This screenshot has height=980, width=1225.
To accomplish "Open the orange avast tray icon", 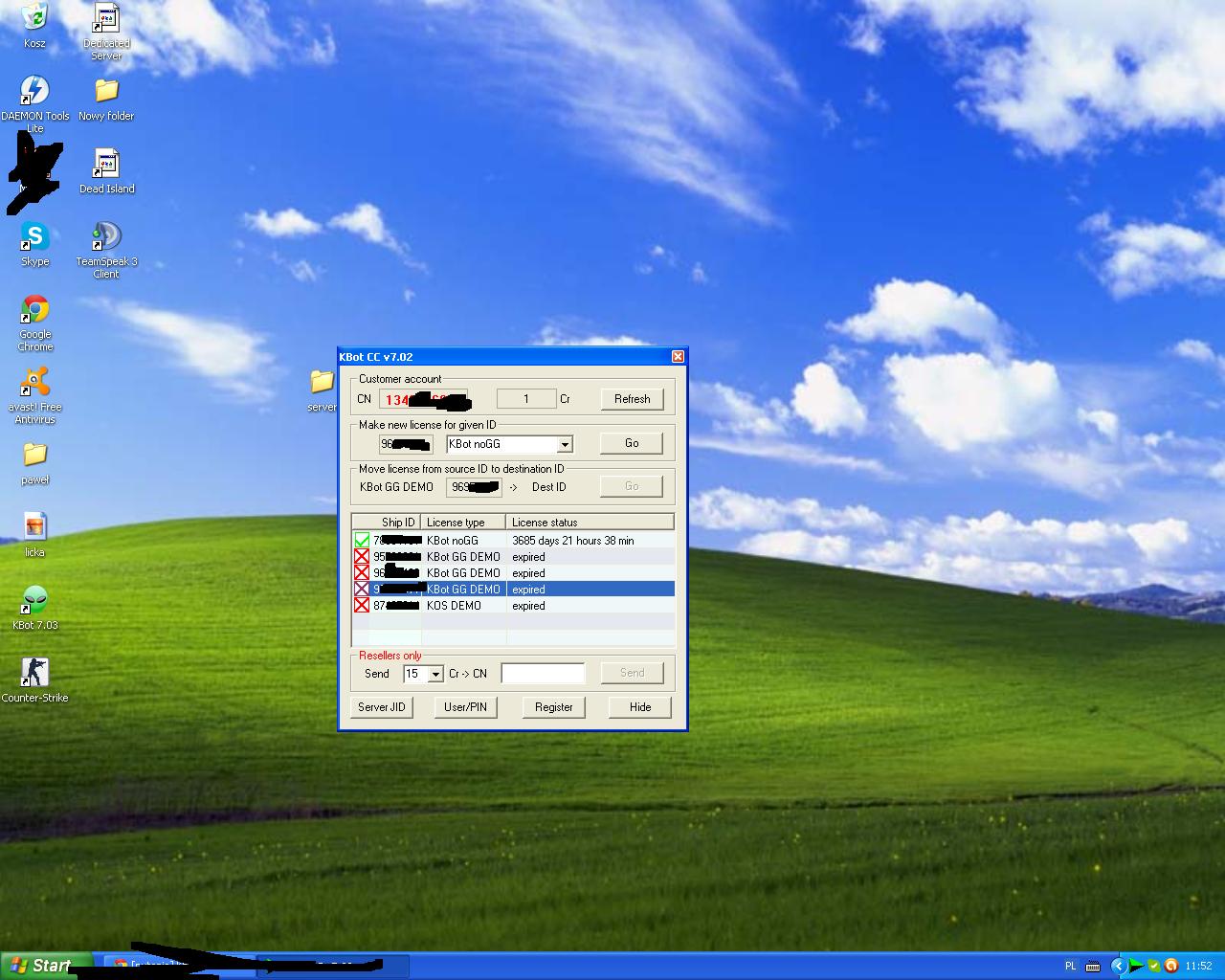I will pyautogui.click(x=1169, y=966).
